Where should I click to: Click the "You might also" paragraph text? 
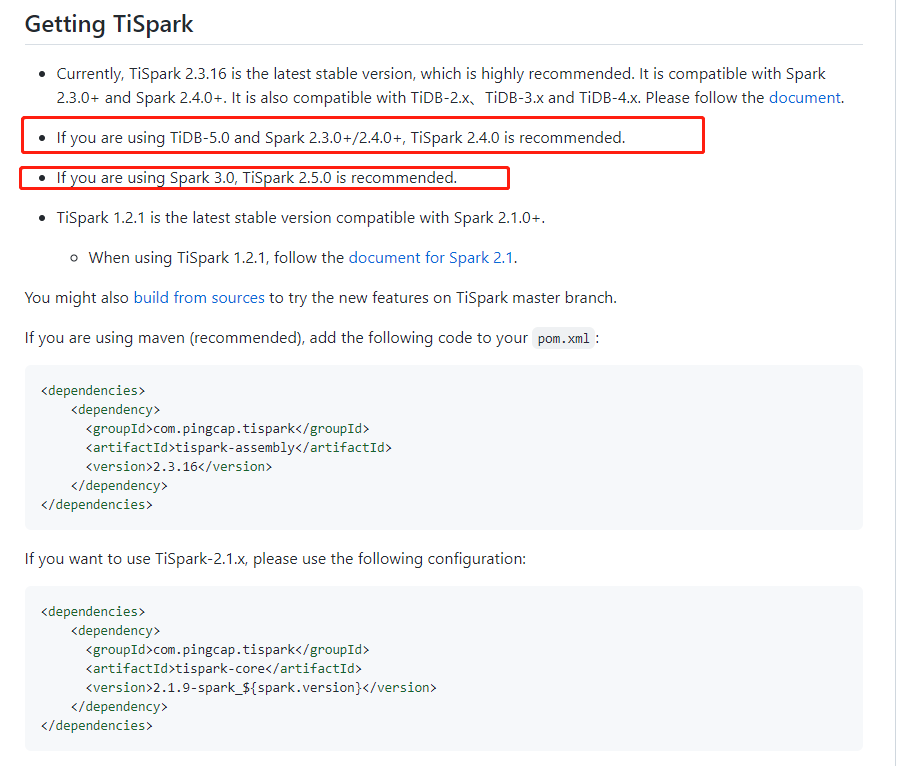tap(78, 298)
